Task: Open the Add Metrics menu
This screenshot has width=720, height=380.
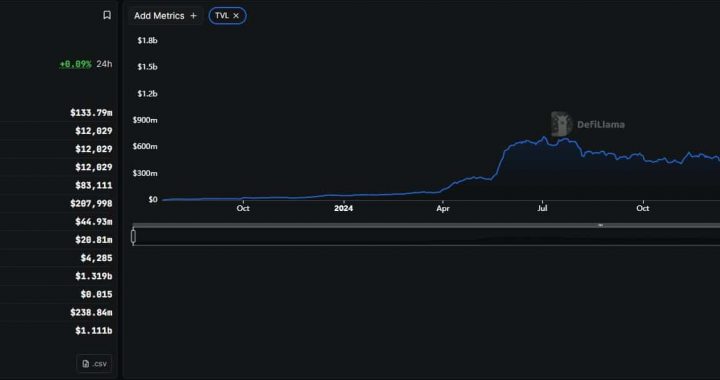Action: click(165, 16)
